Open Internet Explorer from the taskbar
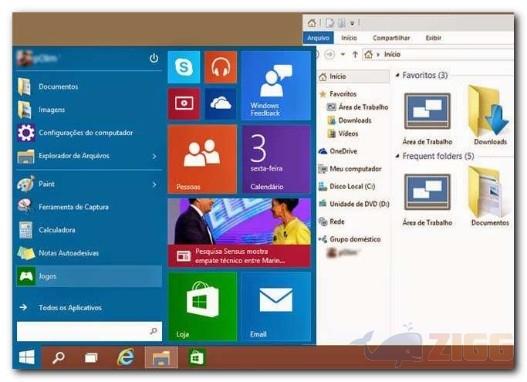 (126, 357)
